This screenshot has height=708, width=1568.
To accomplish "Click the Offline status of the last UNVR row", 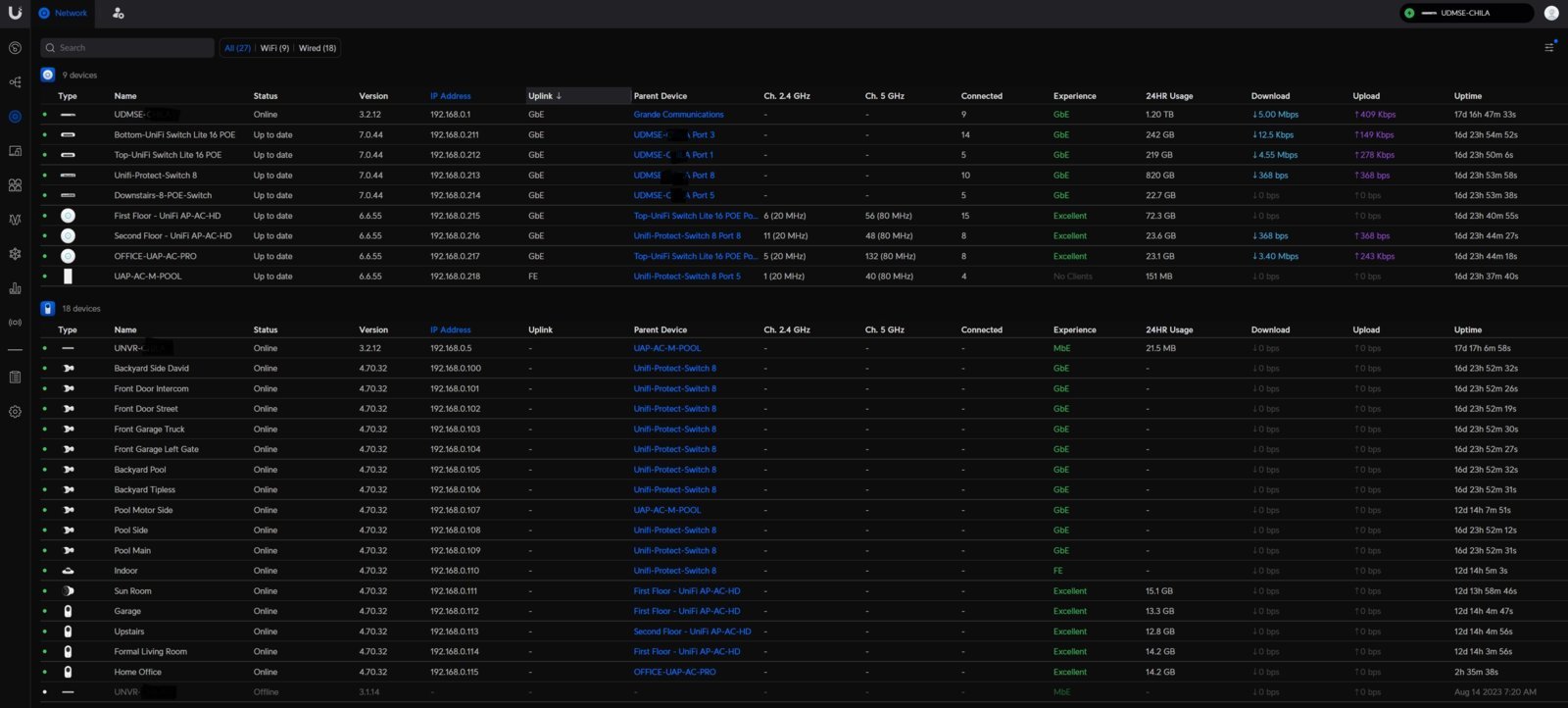I will click(266, 692).
